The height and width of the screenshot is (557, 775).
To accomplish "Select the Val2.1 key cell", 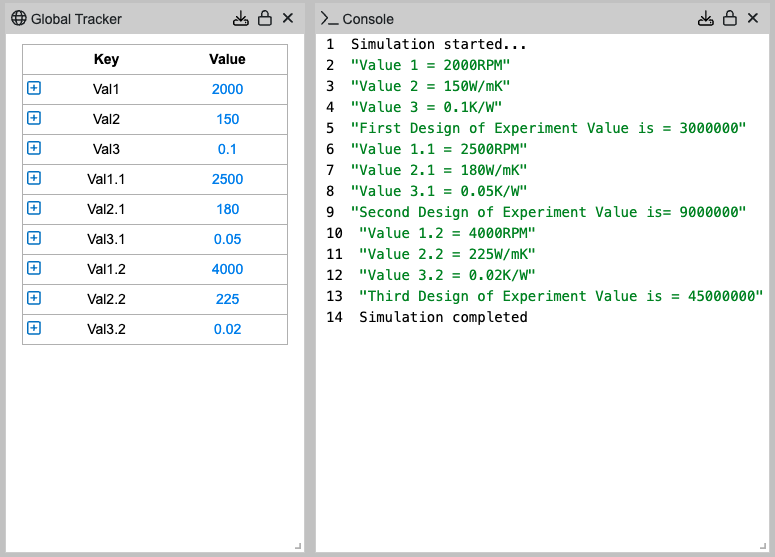I will coord(106,209).
